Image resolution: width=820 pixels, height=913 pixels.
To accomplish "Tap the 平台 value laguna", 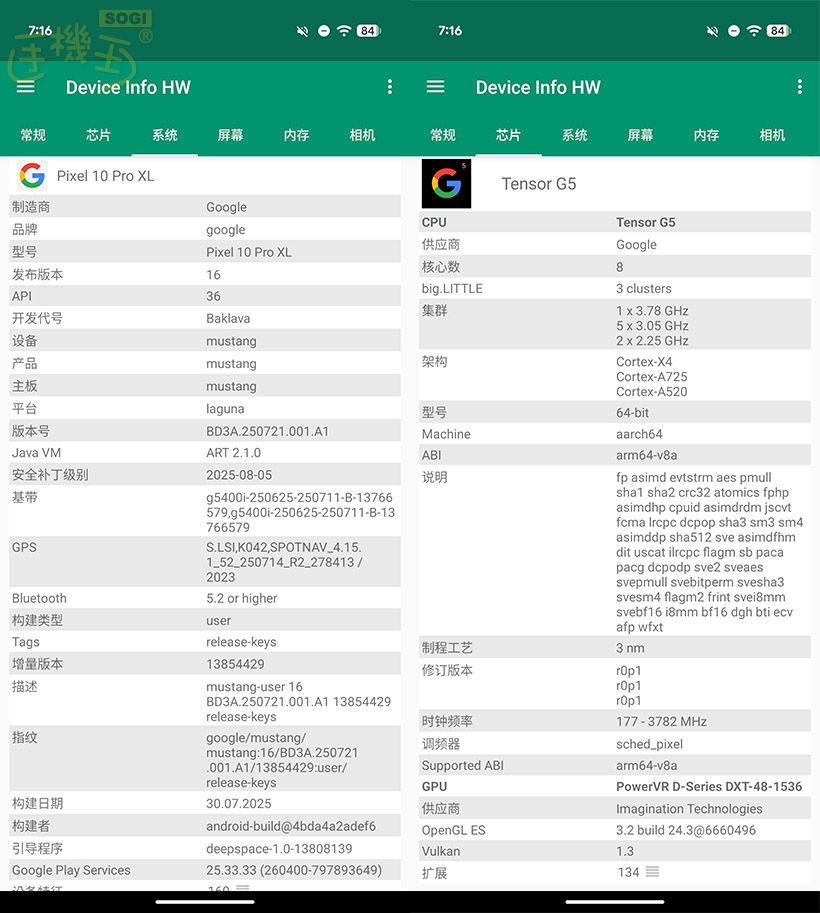I will coord(225,409).
